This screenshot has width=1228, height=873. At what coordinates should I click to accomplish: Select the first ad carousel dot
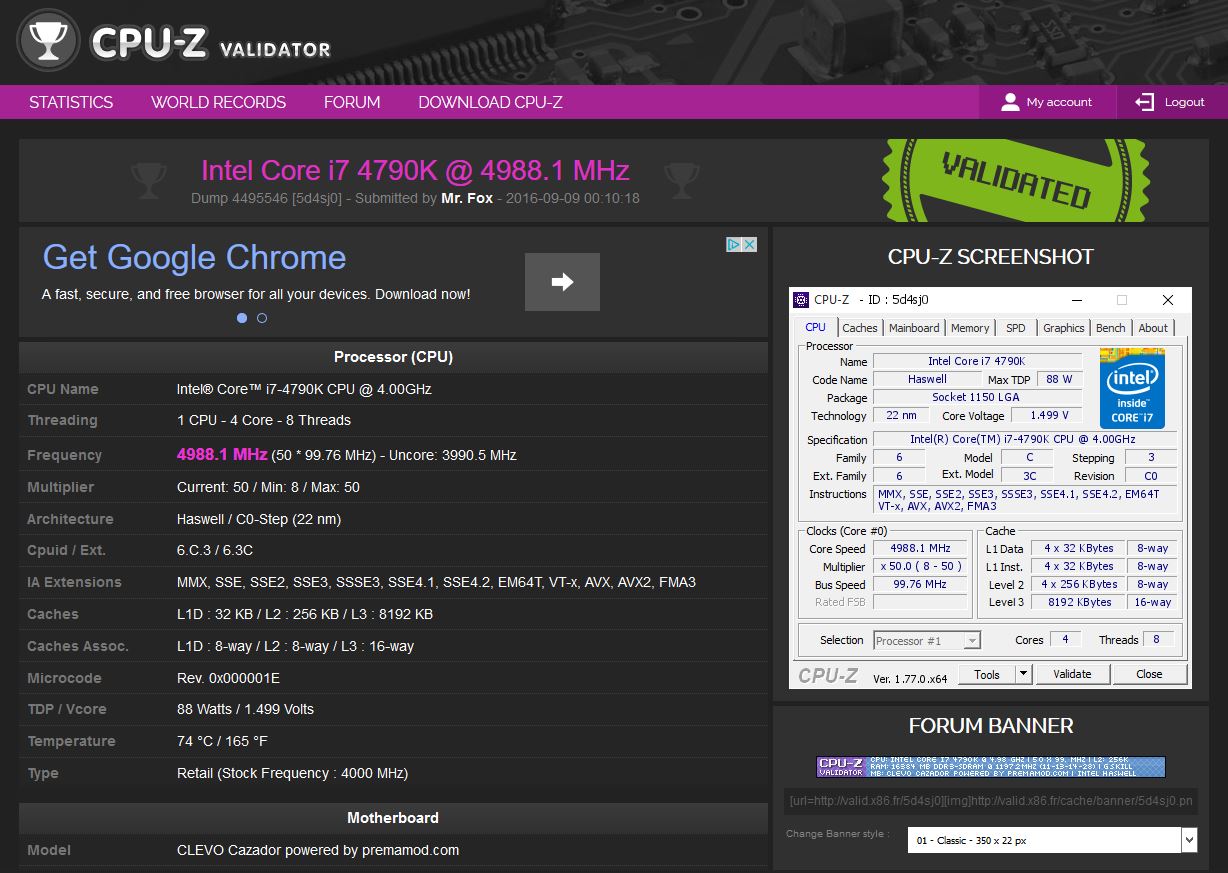tap(242, 318)
